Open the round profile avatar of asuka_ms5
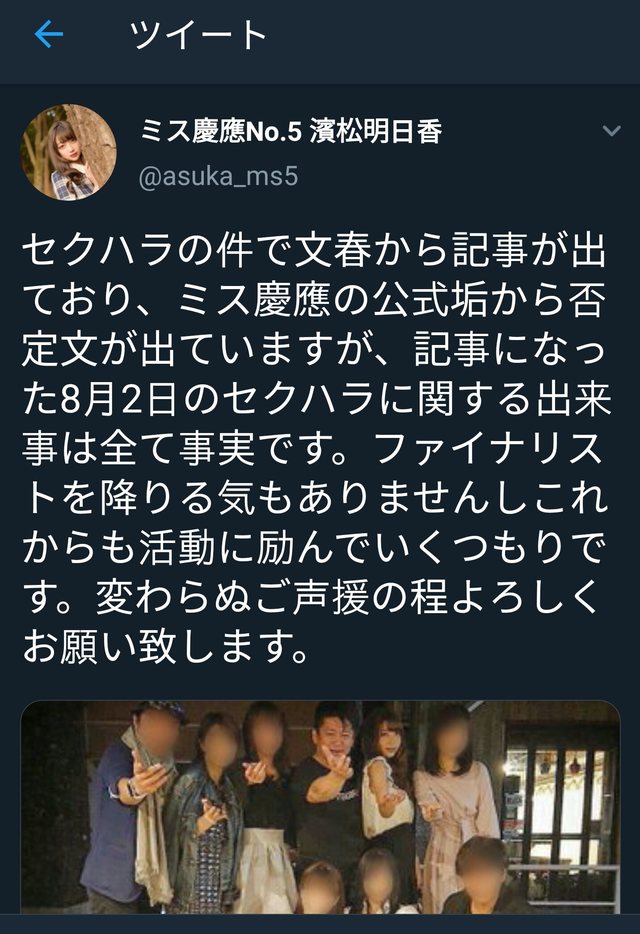 [x=69, y=152]
